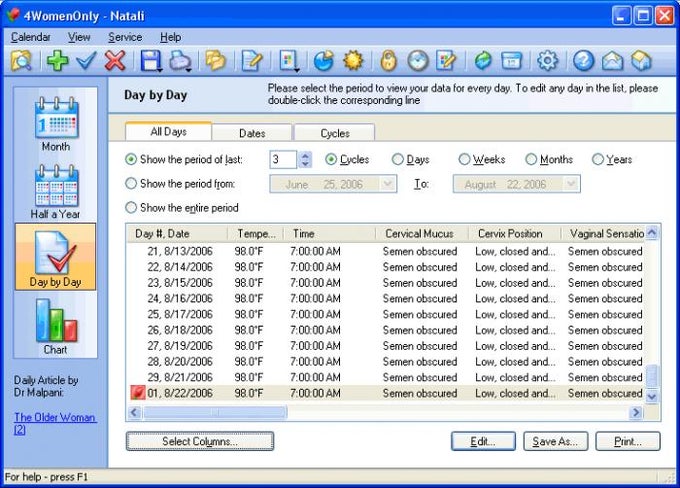This screenshot has width=680, height=488.
Task: Click the Save As button
Action: click(555, 441)
